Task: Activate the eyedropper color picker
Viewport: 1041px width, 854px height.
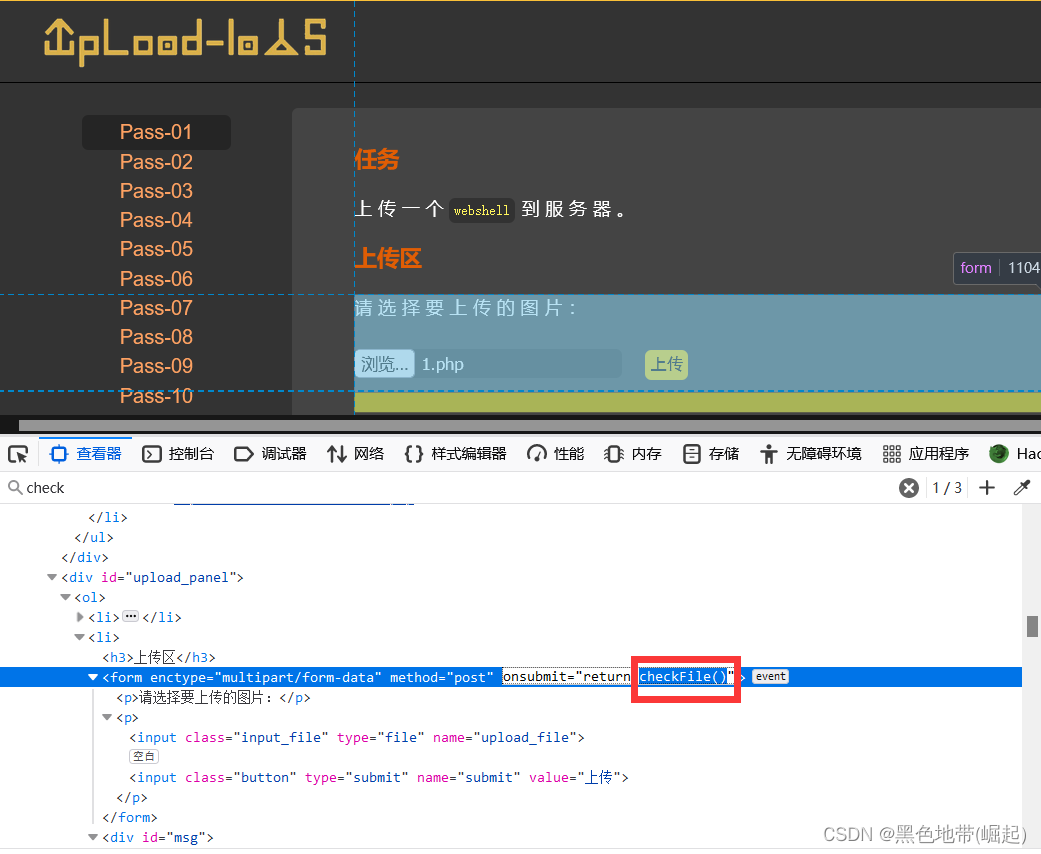Action: point(1022,488)
